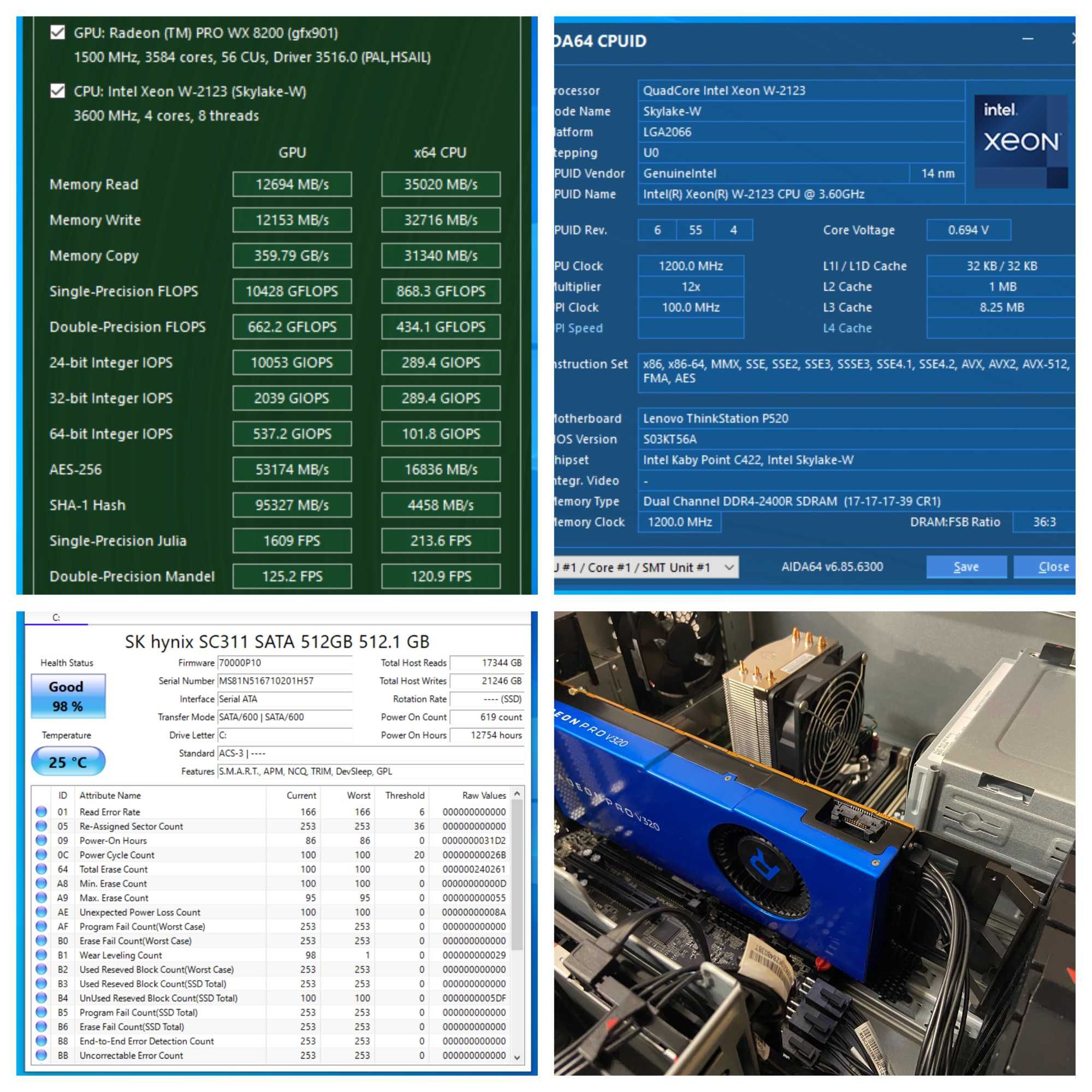
Task: Click the Power On Count 619 count value
Action: coord(486,717)
